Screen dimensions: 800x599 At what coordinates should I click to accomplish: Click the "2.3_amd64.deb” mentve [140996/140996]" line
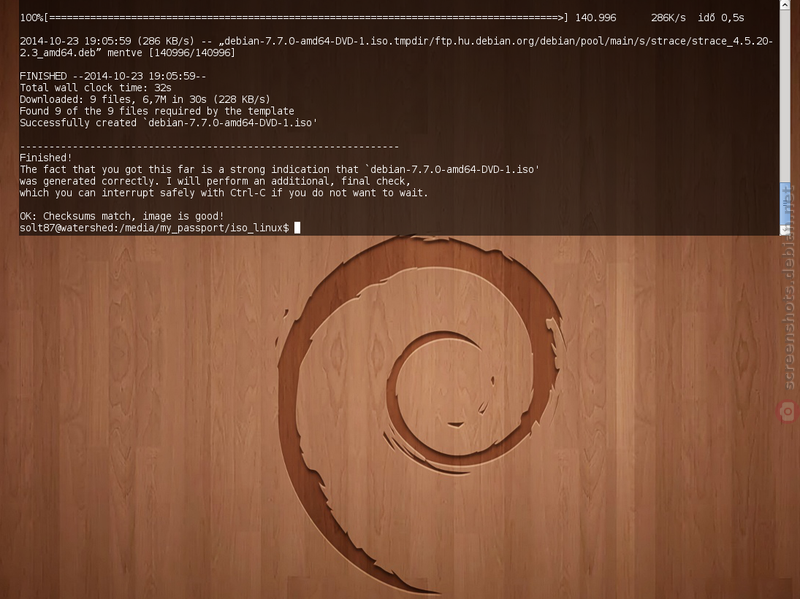coord(128,53)
